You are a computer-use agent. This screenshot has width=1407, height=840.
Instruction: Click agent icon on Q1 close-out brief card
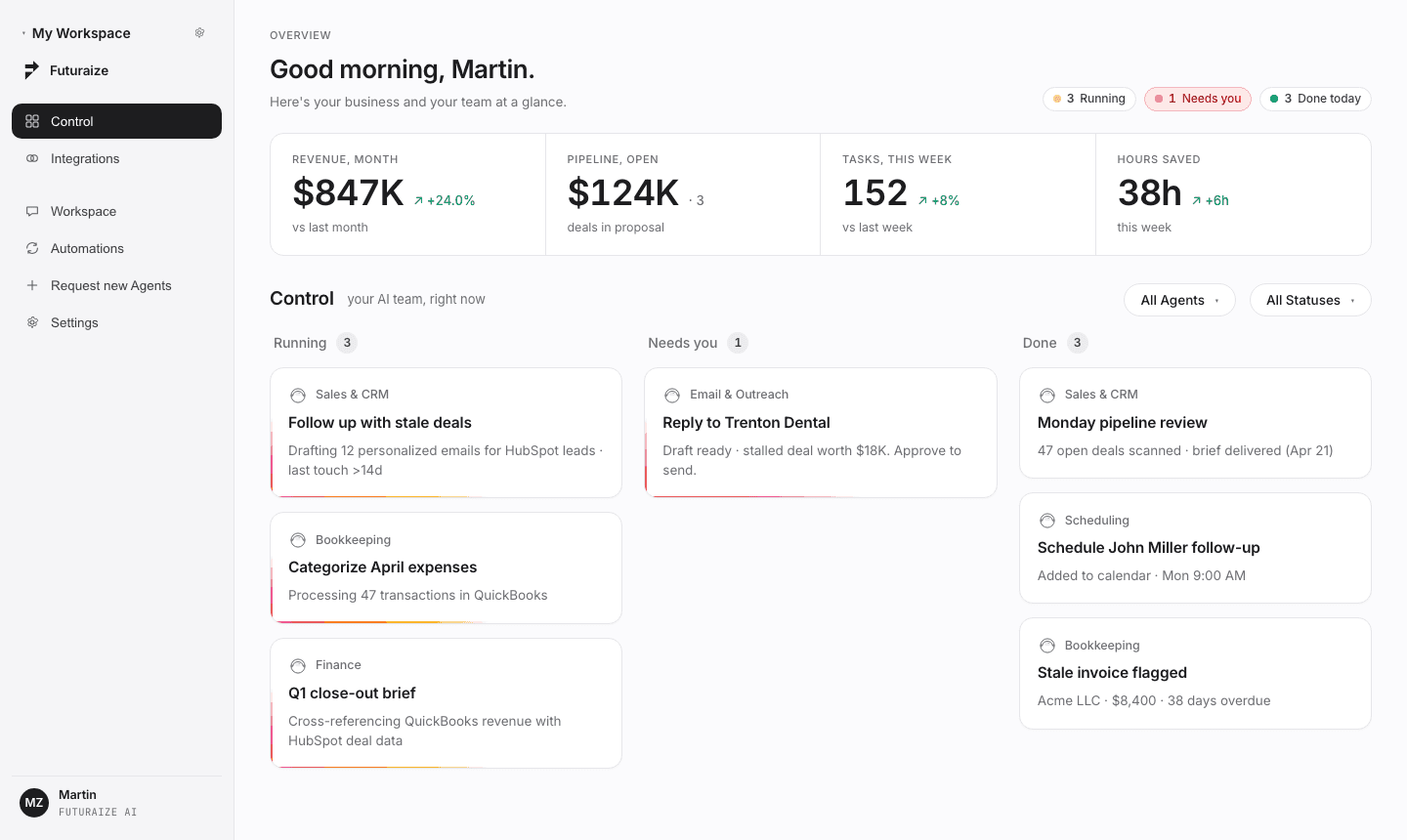tap(298, 666)
